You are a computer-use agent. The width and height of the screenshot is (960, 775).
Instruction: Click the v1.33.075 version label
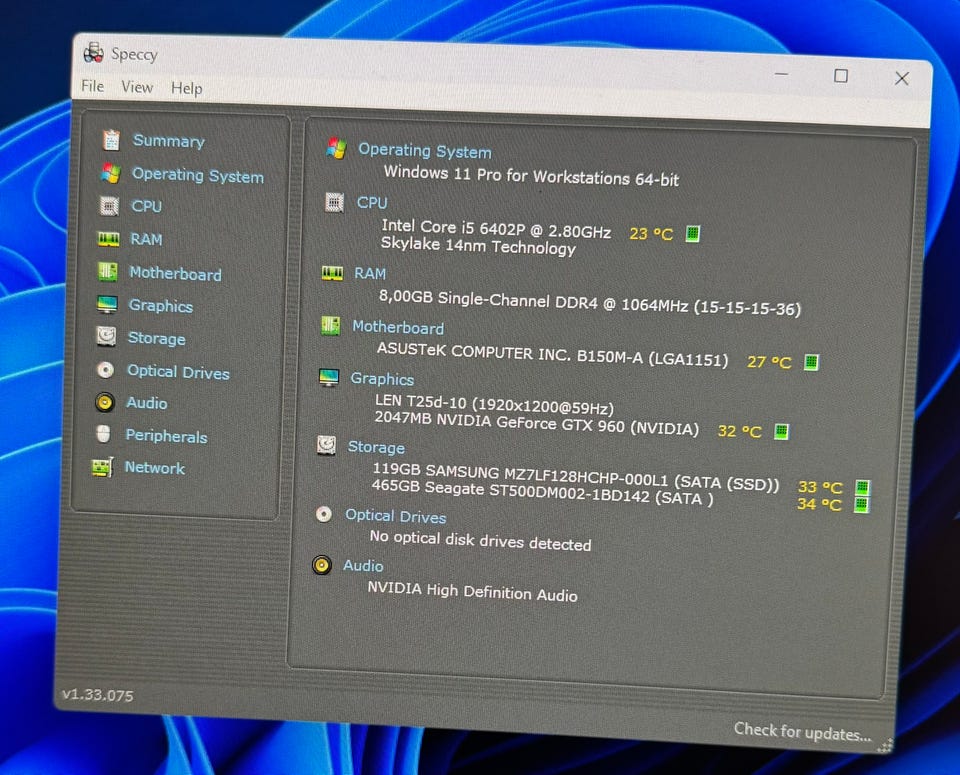[97, 695]
